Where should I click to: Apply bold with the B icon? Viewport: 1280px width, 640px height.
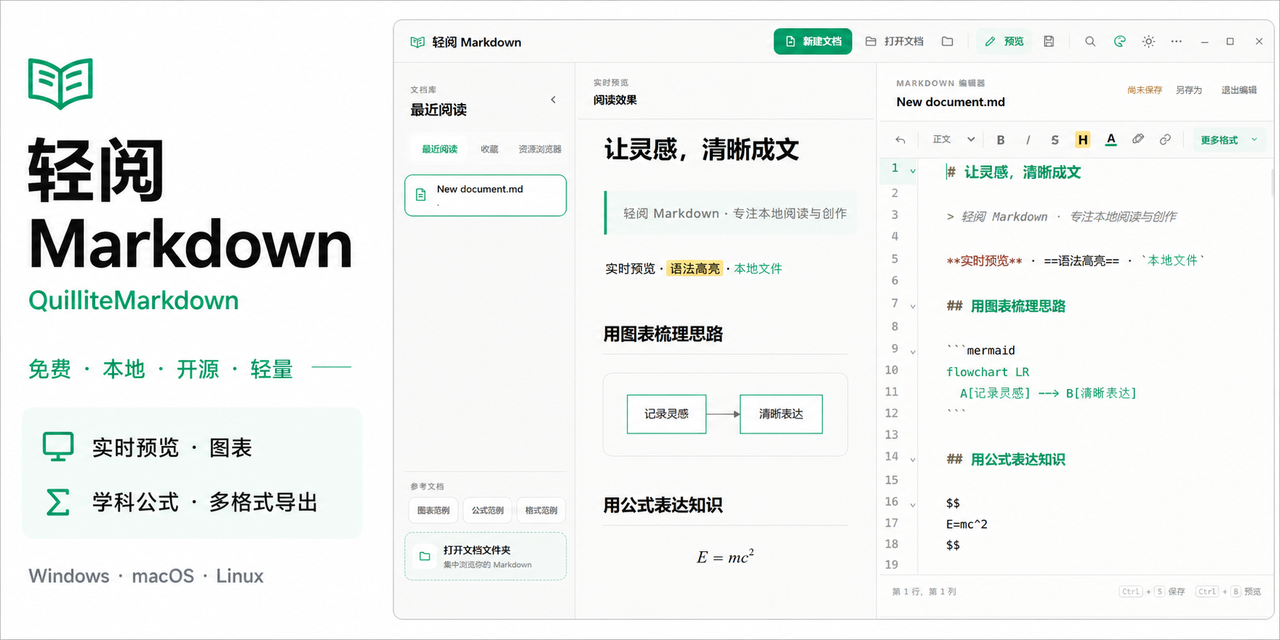pos(1001,140)
